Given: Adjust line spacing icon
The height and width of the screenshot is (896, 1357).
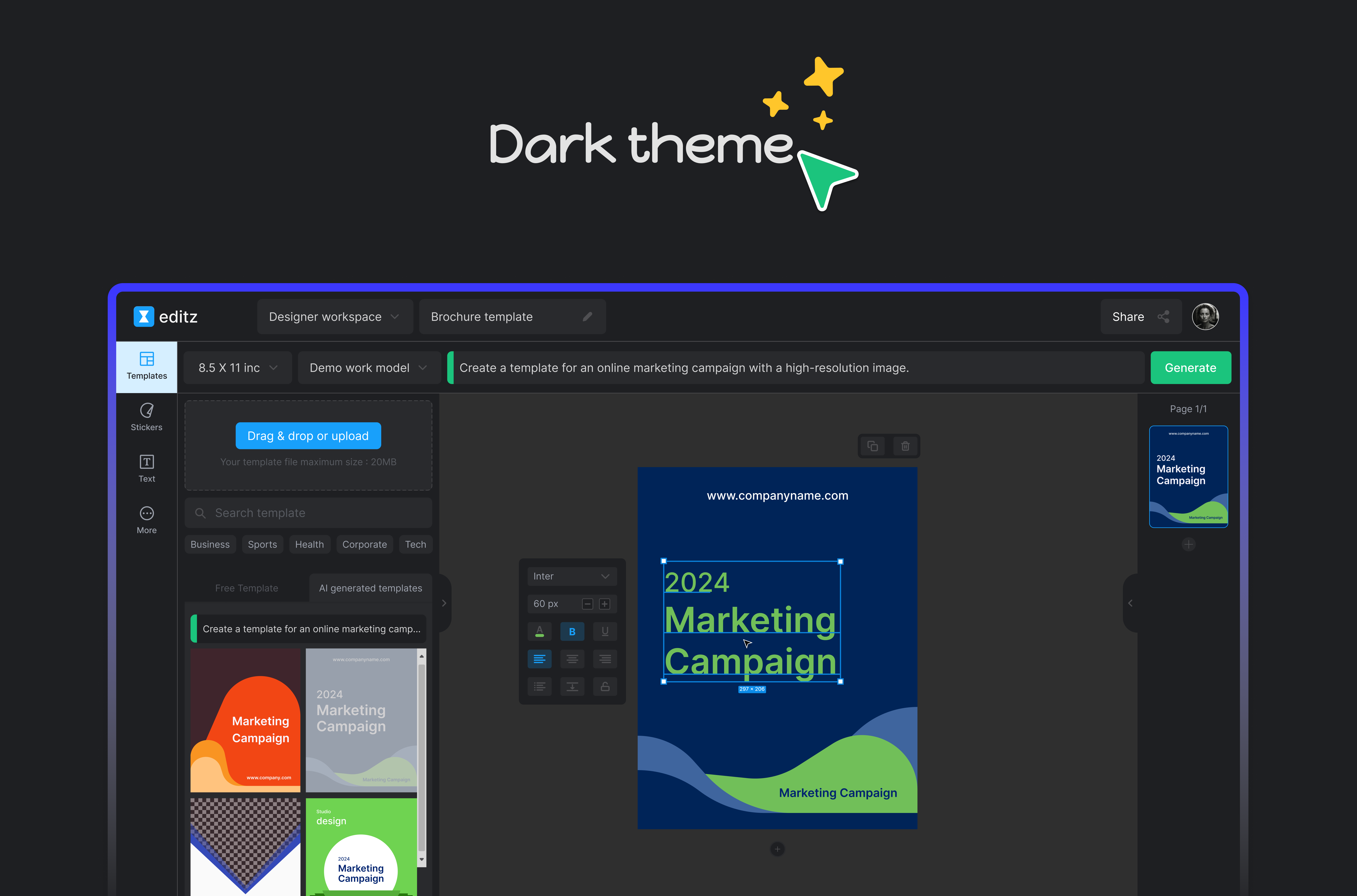Looking at the screenshot, I should pyautogui.click(x=572, y=686).
